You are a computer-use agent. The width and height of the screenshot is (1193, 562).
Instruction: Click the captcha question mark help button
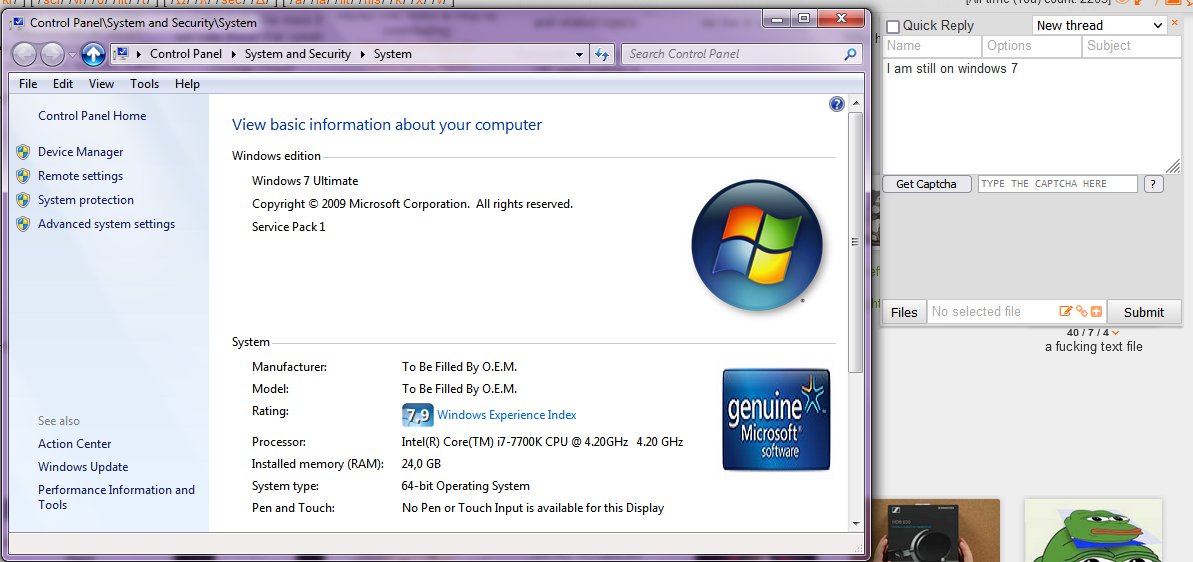click(1153, 184)
